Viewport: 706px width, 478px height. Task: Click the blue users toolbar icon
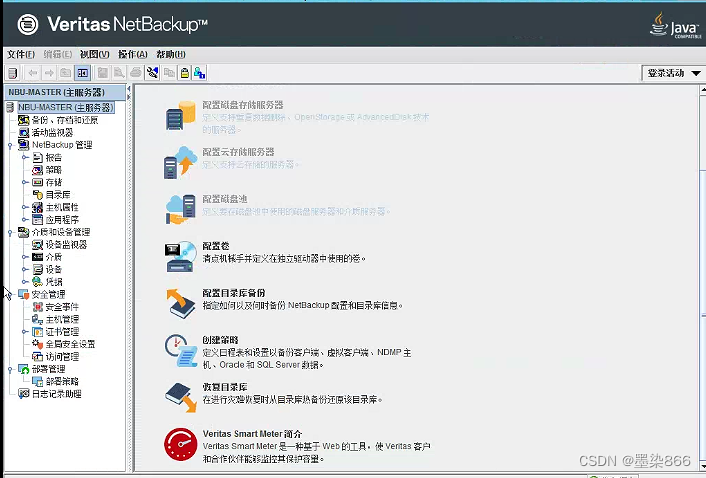click(199, 73)
